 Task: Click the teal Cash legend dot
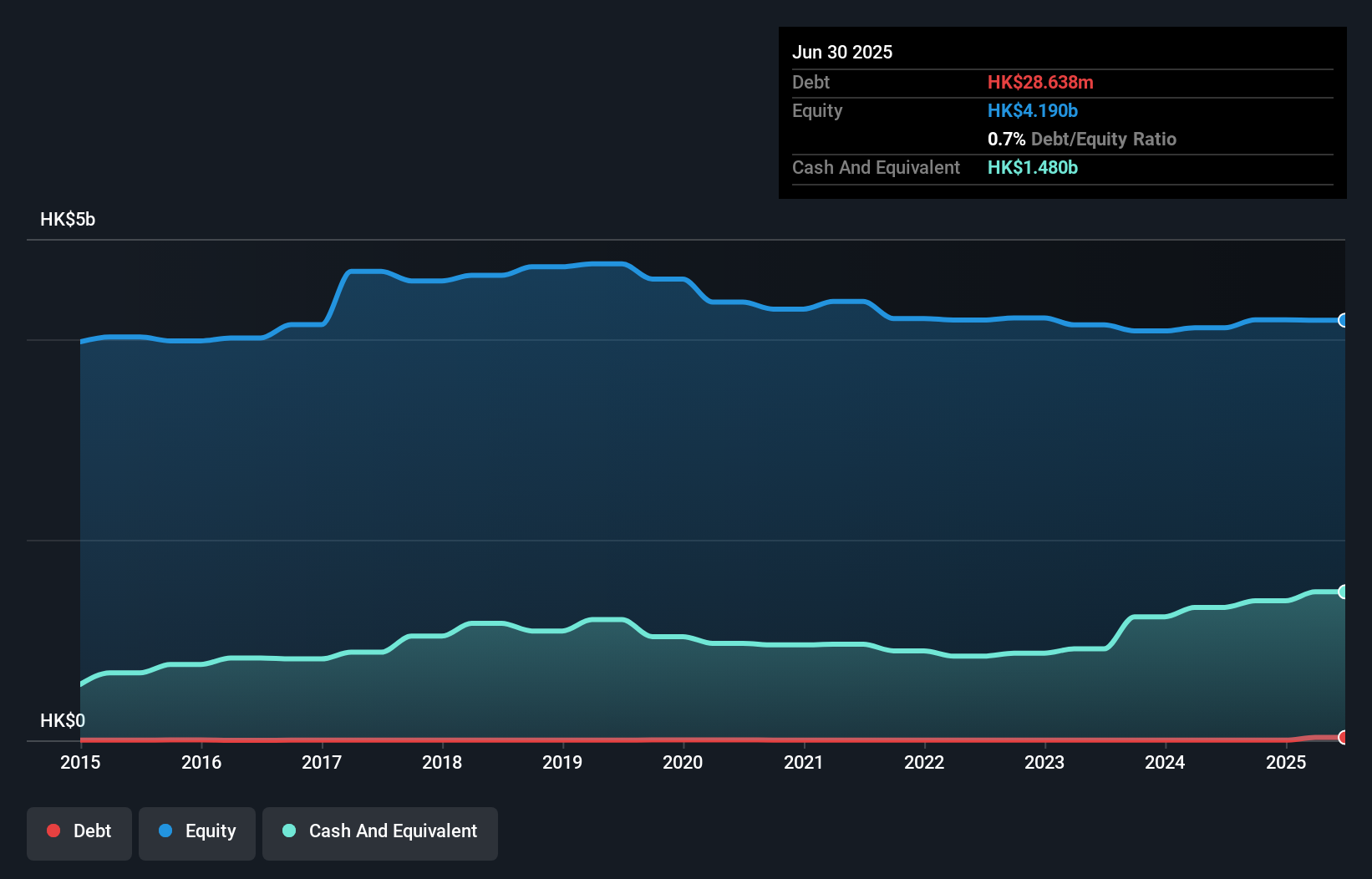click(289, 831)
